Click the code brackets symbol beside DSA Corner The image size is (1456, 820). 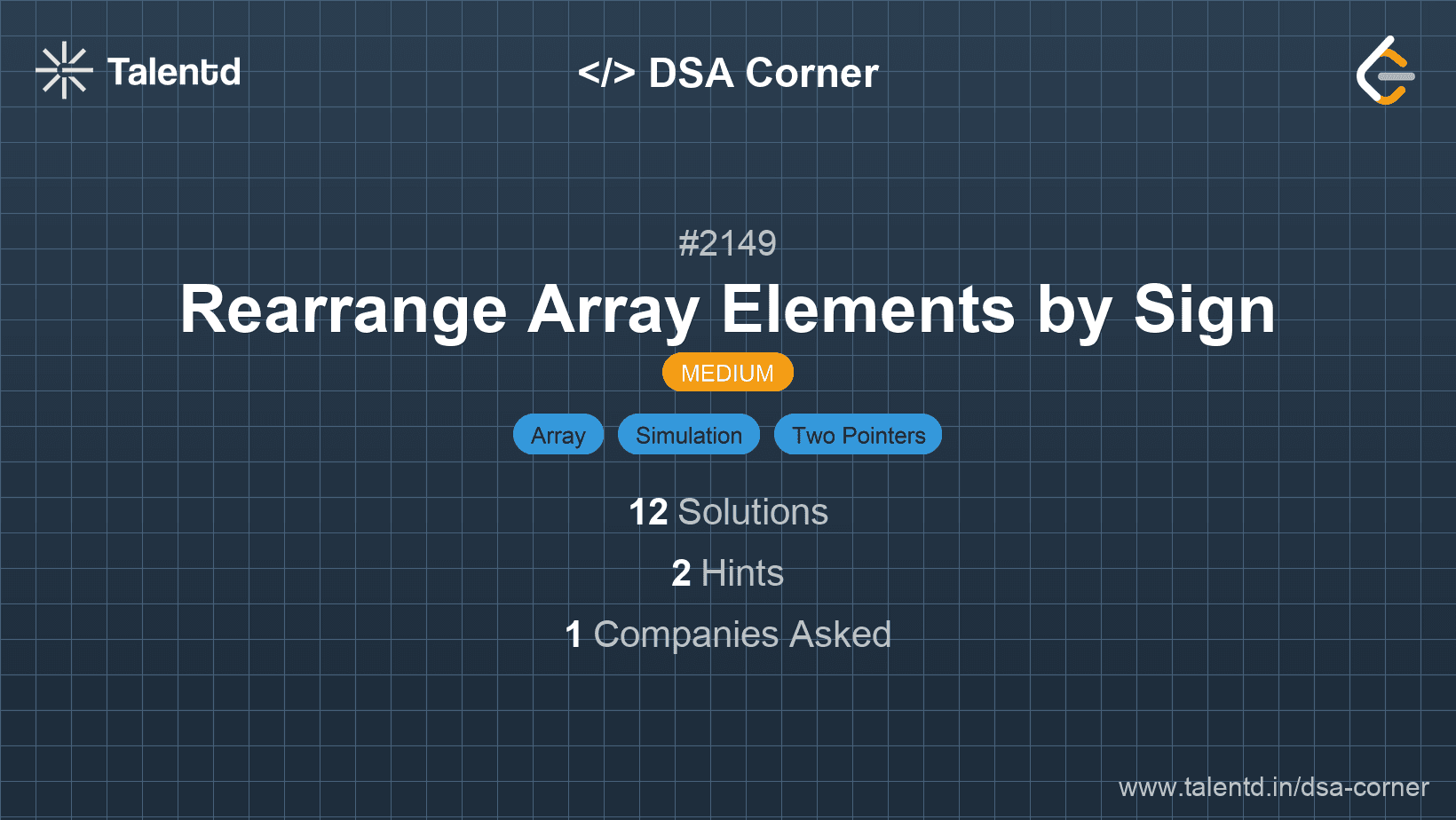606,73
